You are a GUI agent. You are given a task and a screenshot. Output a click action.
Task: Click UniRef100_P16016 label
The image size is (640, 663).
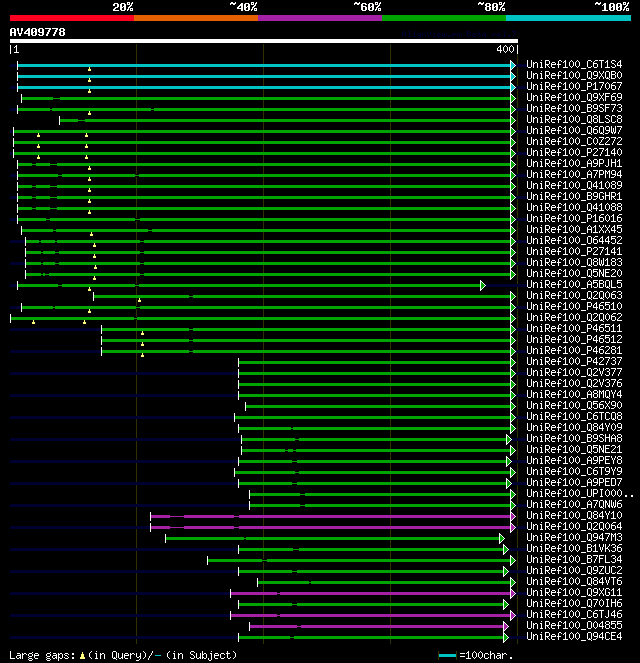574,218
